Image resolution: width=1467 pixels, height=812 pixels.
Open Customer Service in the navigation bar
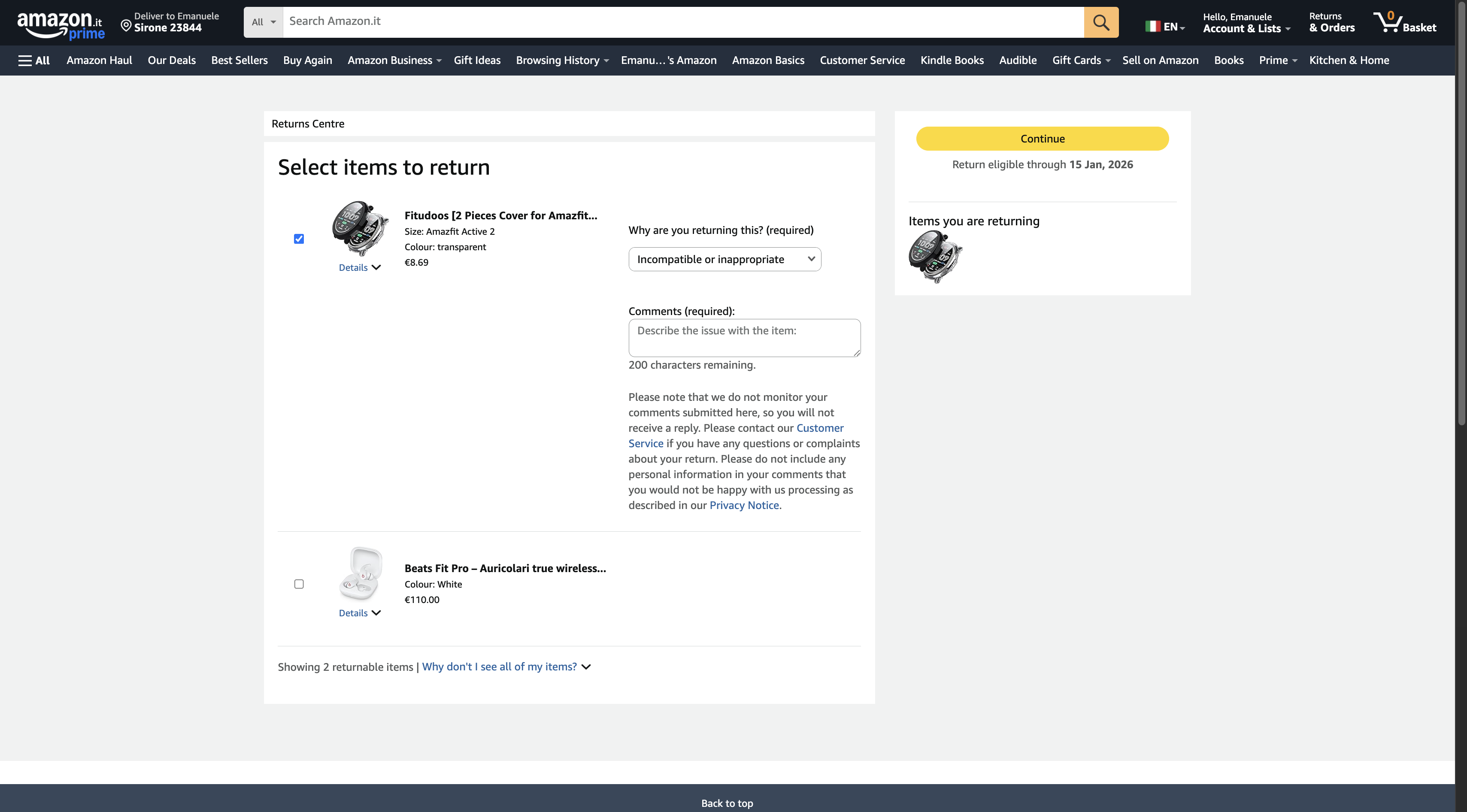pyautogui.click(x=862, y=61)
